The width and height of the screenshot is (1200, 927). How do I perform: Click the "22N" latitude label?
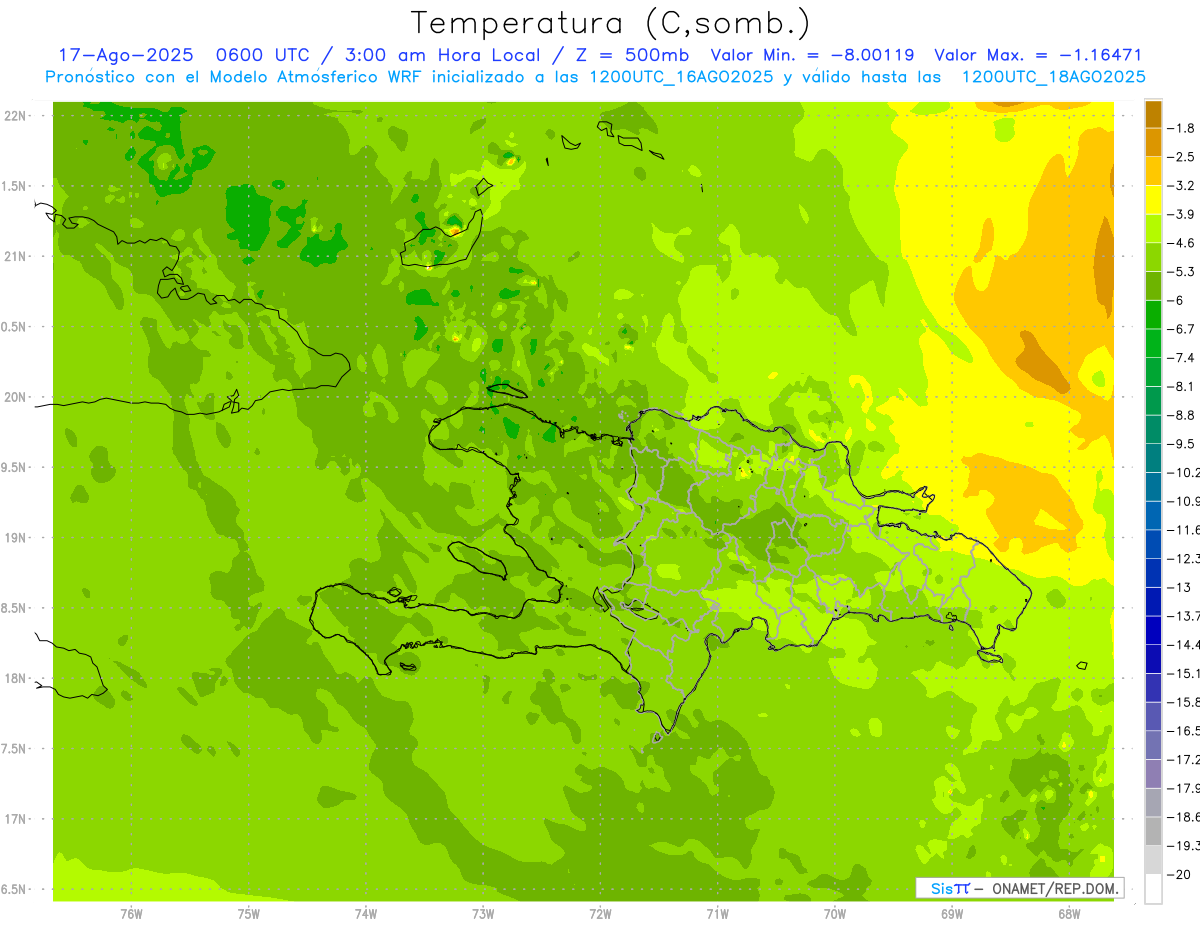point(17,115)
